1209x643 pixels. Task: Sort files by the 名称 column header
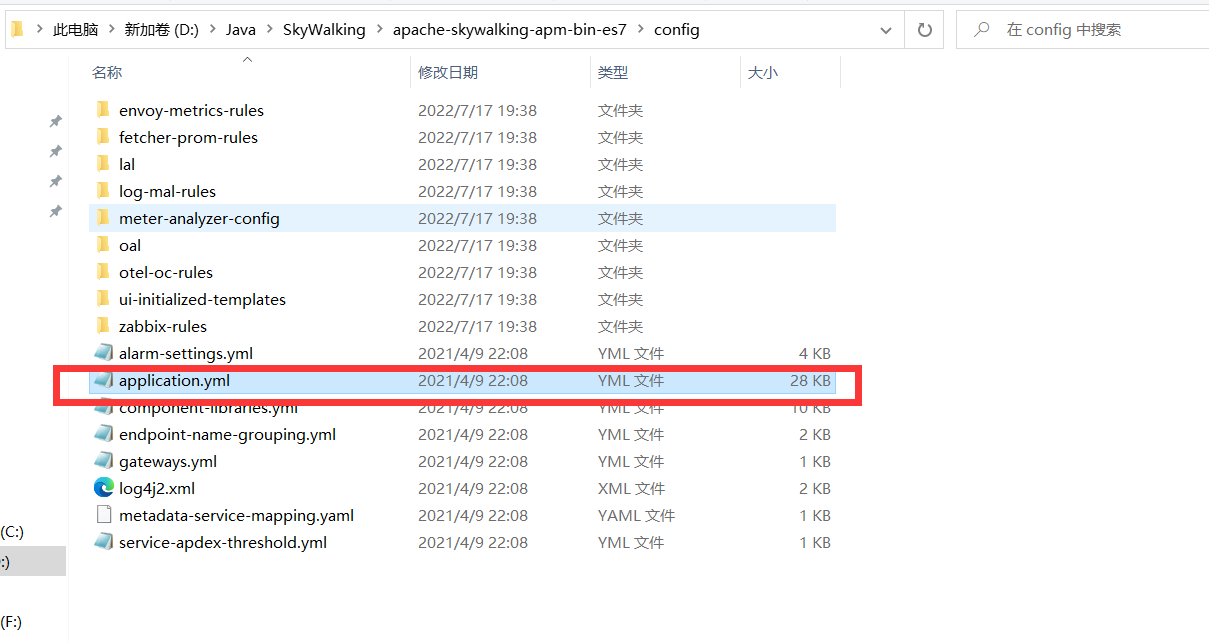(107, 73)
